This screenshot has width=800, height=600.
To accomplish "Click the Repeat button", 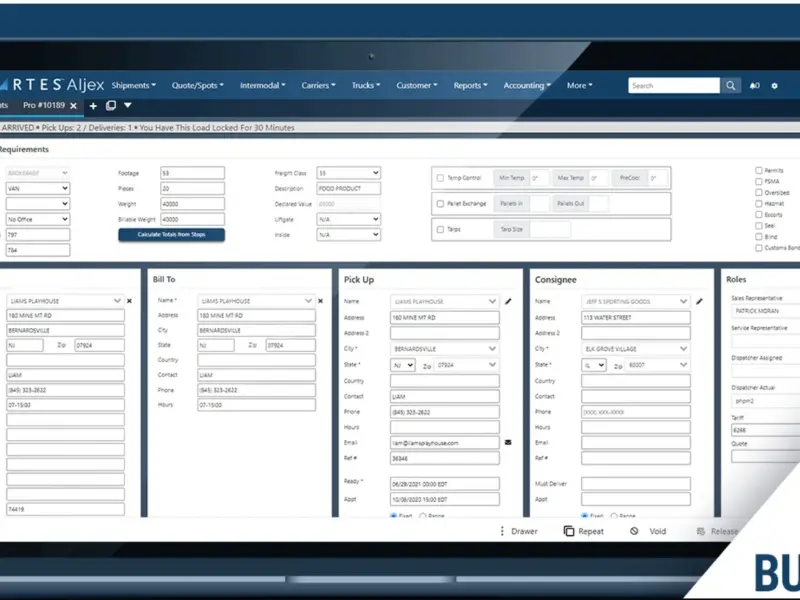I will [x=584, y=531].
